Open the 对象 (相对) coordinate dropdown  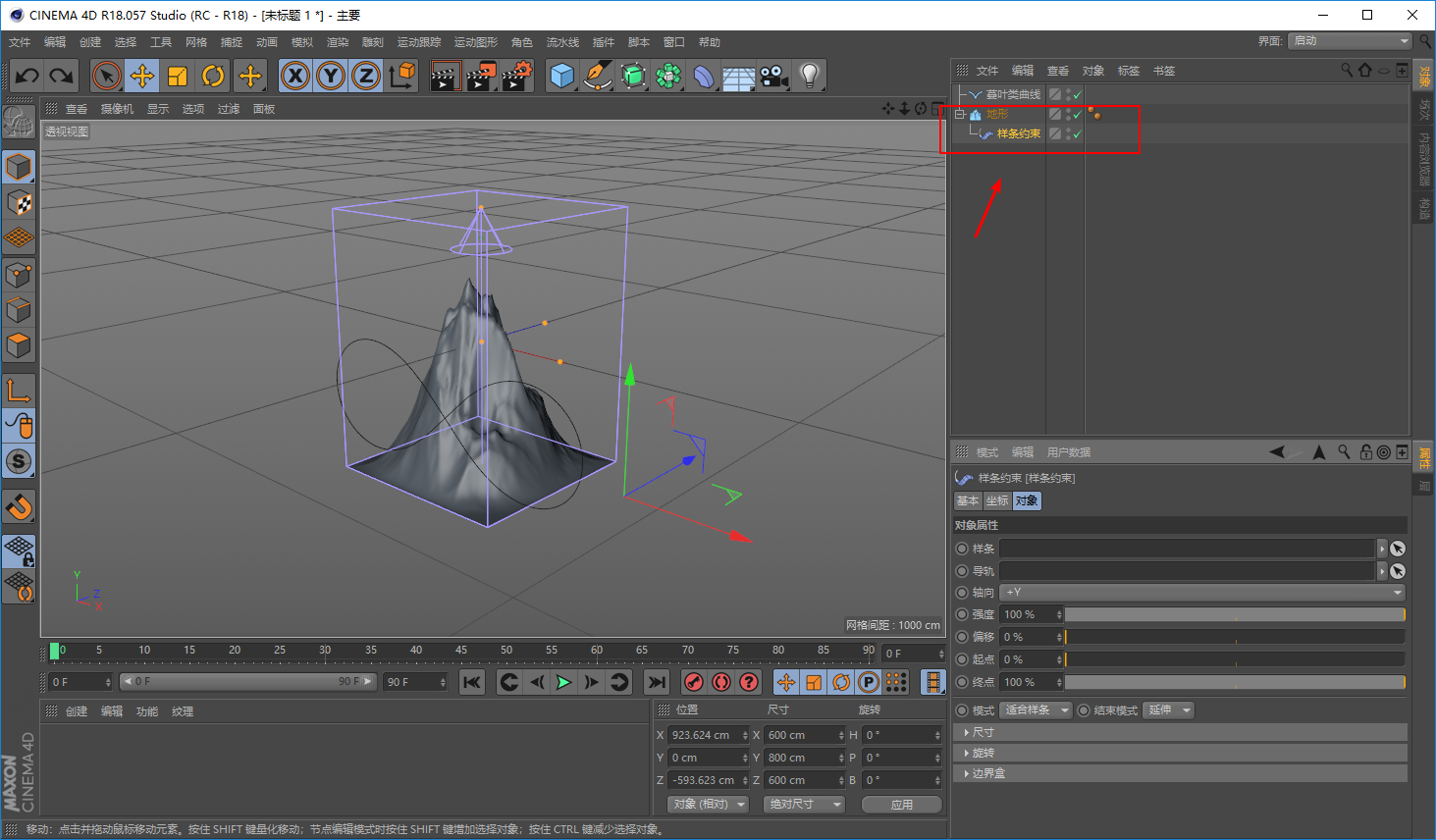coord(709,804)
